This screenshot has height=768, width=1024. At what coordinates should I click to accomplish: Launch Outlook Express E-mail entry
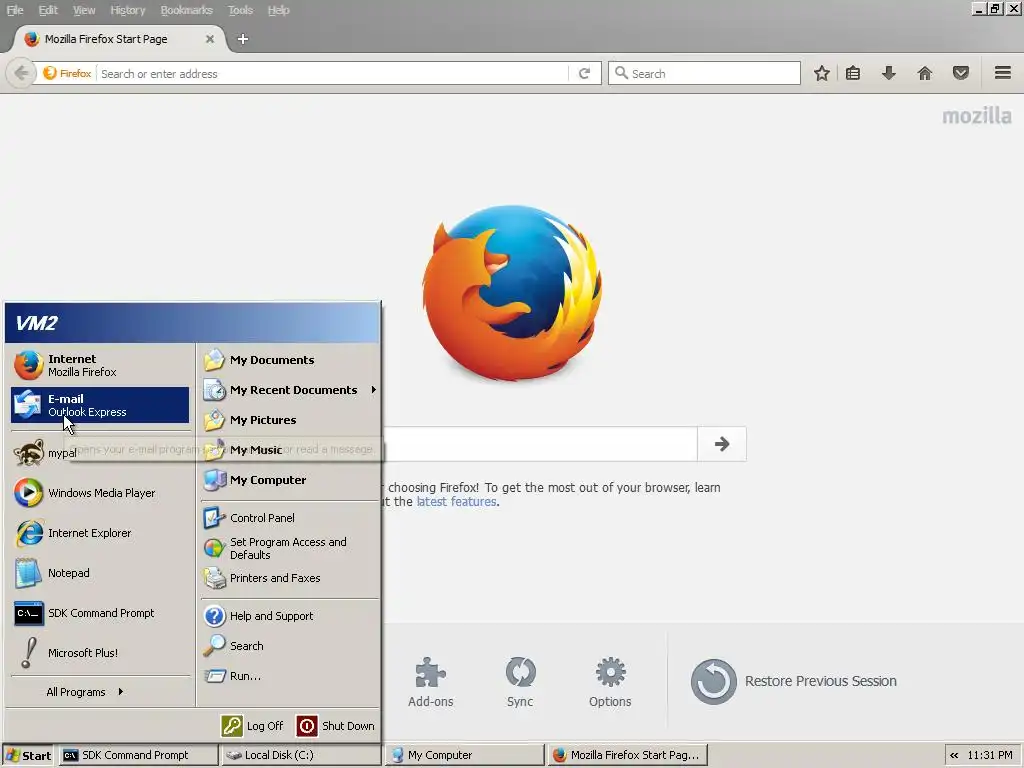[x=100, y=405]
